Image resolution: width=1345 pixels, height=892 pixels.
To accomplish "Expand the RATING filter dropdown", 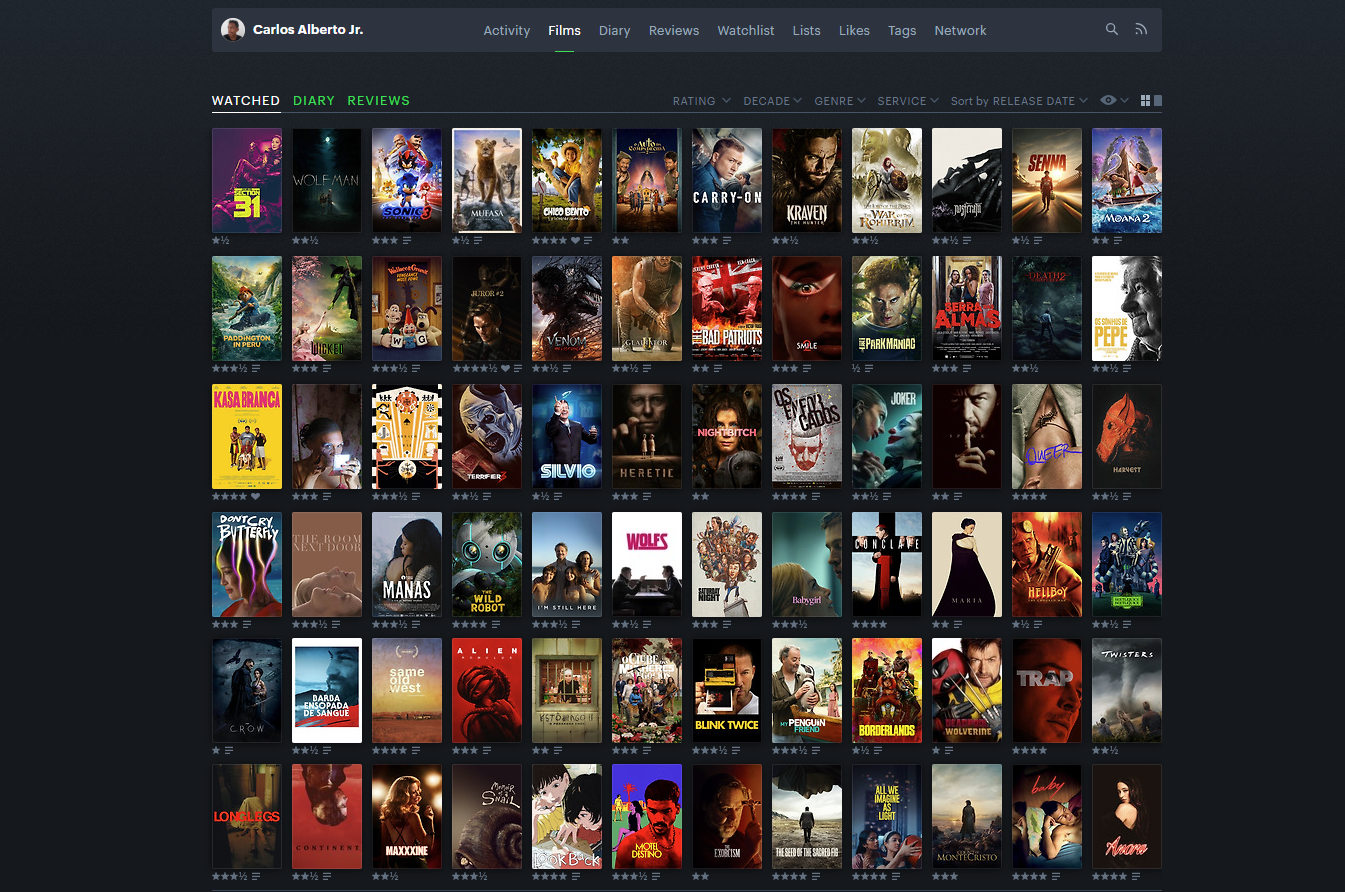I will click(x=701, y=101).
